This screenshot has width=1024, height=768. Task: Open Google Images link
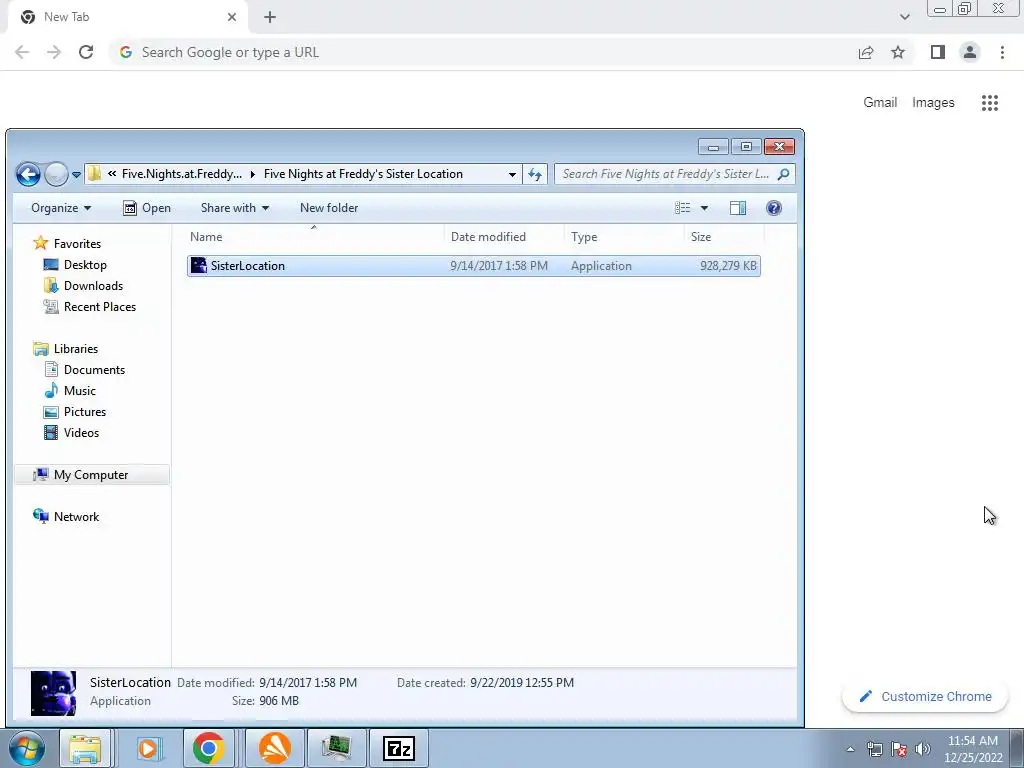pyautogui.click(x=933, y=103)
